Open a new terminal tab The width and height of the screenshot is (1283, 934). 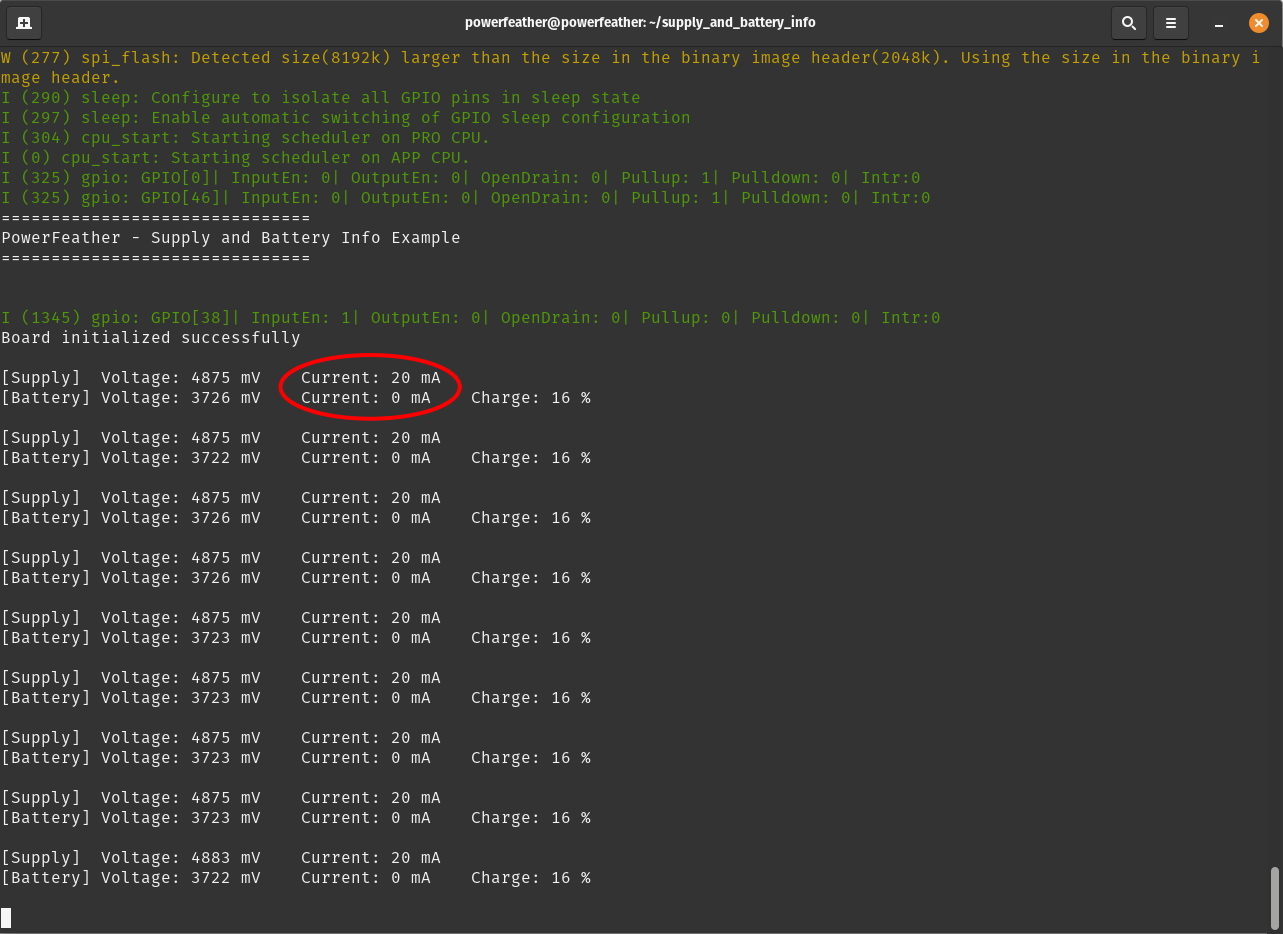[24, 22]
